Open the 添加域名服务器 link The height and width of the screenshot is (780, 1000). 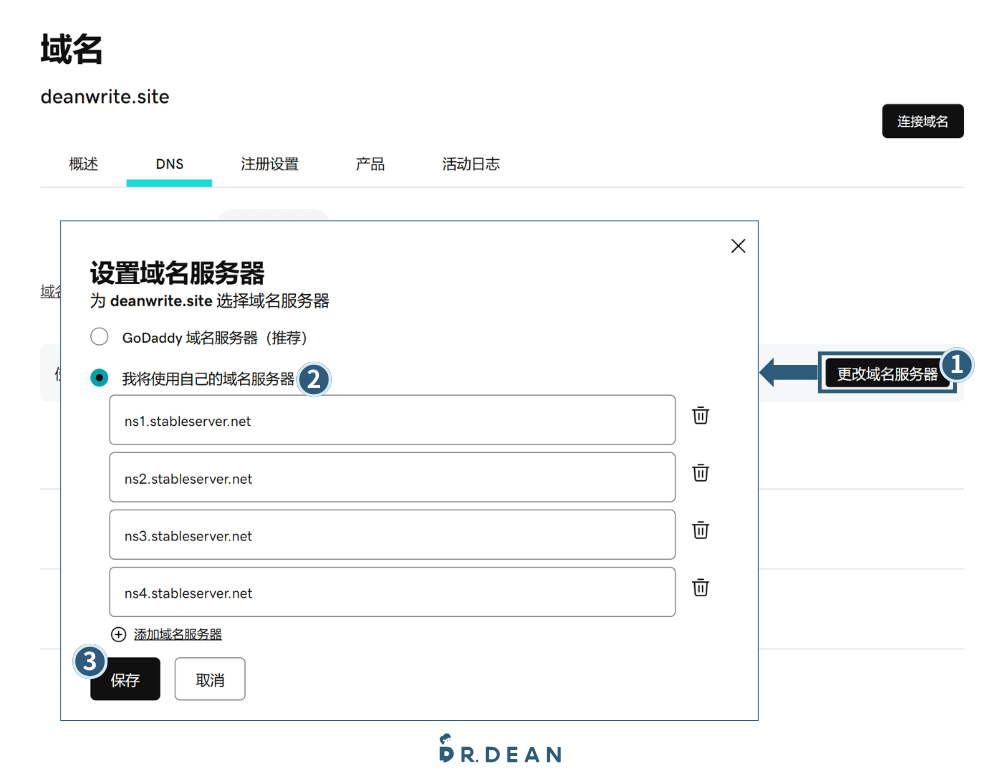(176, 634)
